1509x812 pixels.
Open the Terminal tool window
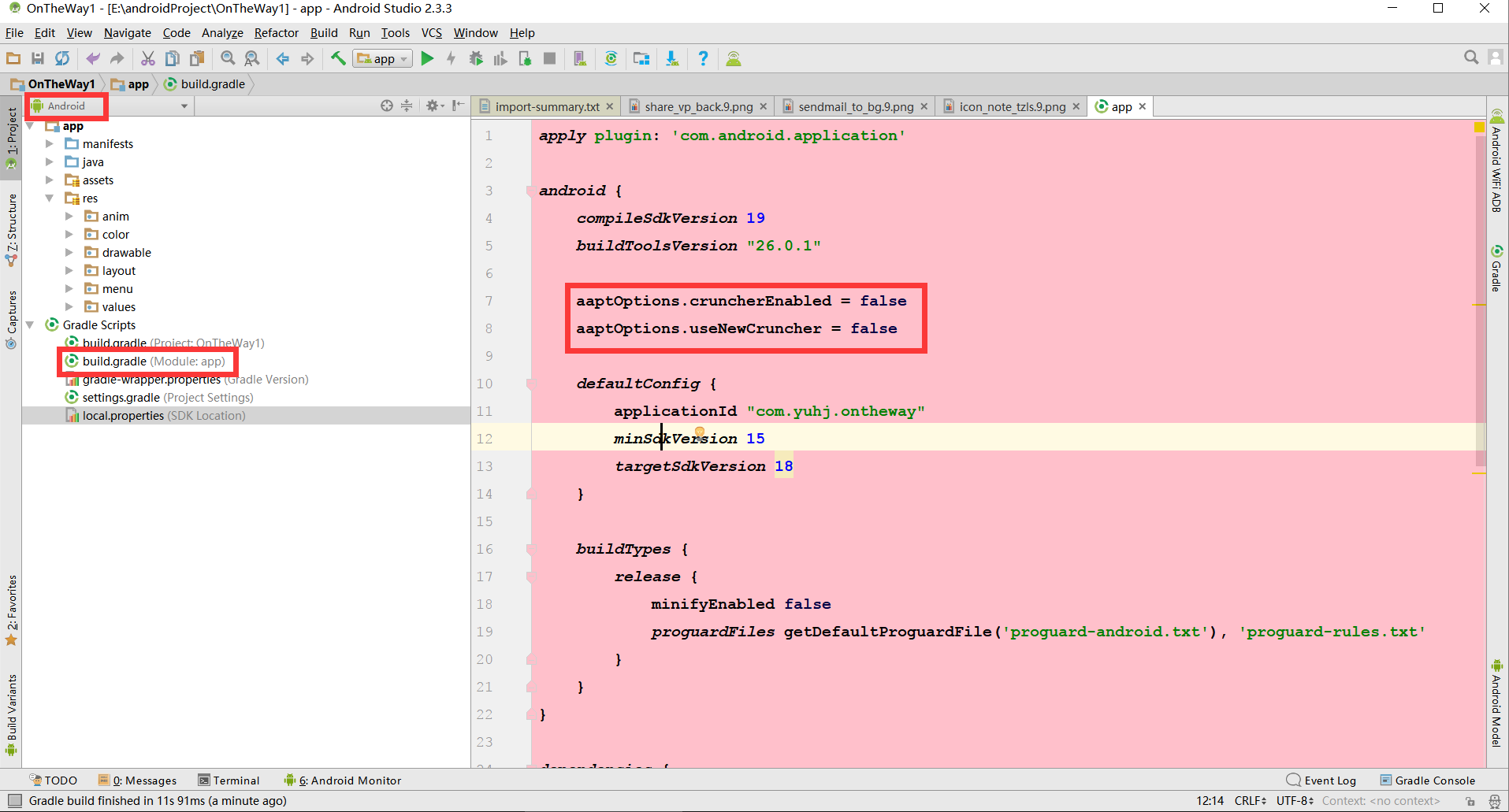point(229,780)
